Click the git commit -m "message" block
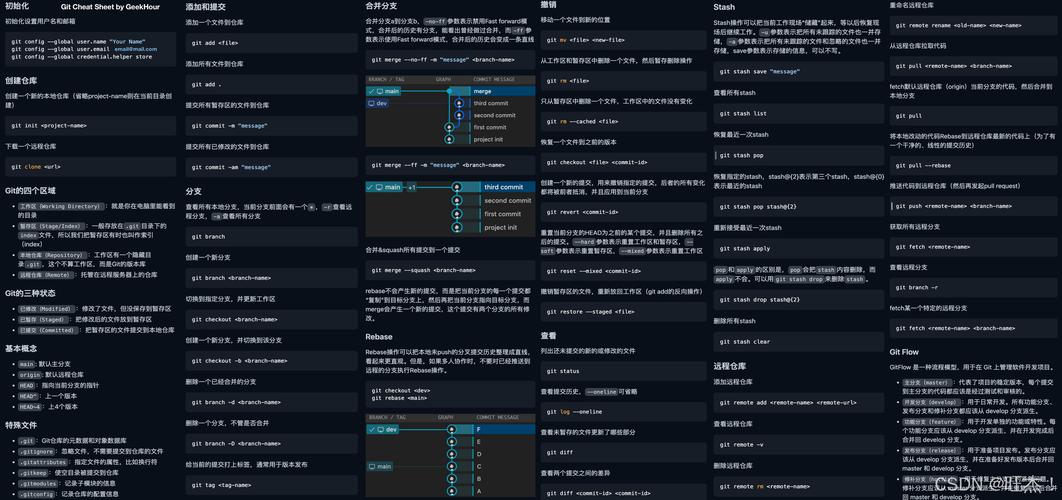The image size is (1062, 500). tap(271, 126)
